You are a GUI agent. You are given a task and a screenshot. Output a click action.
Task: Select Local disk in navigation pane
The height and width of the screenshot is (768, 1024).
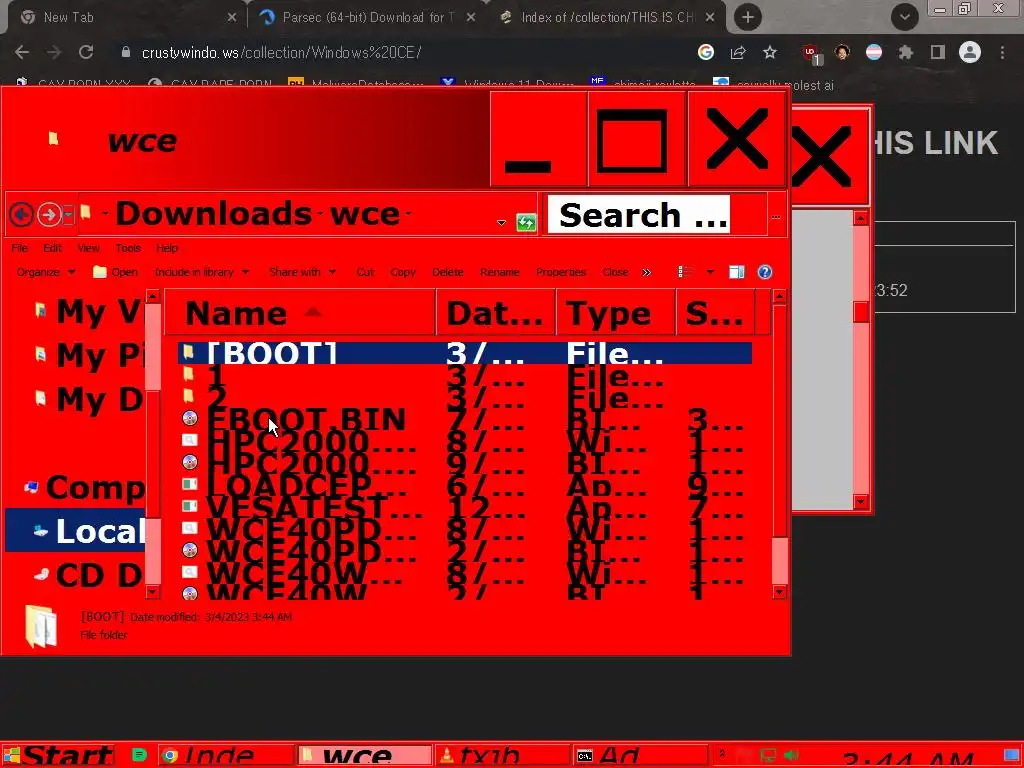click(75, 531)
